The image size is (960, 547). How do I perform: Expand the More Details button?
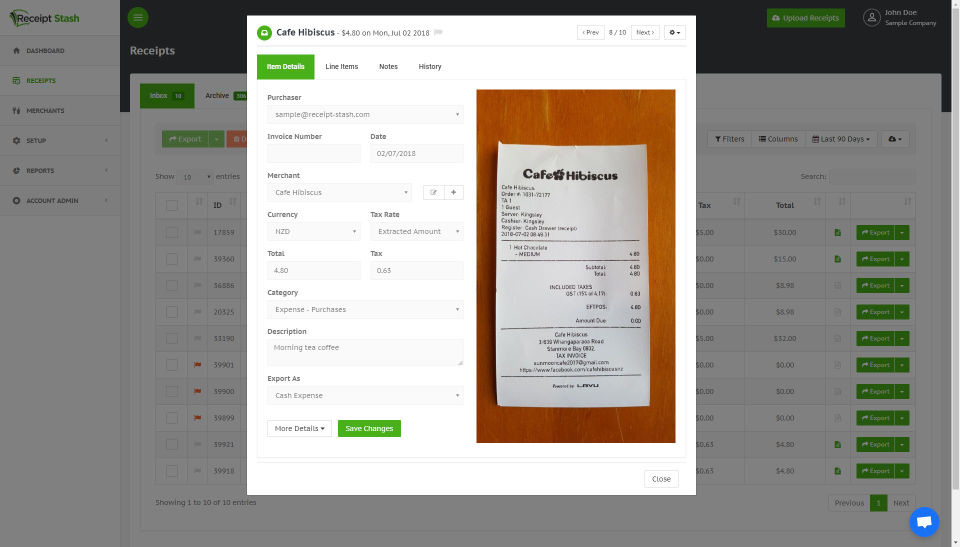click(x=299, y=428)
